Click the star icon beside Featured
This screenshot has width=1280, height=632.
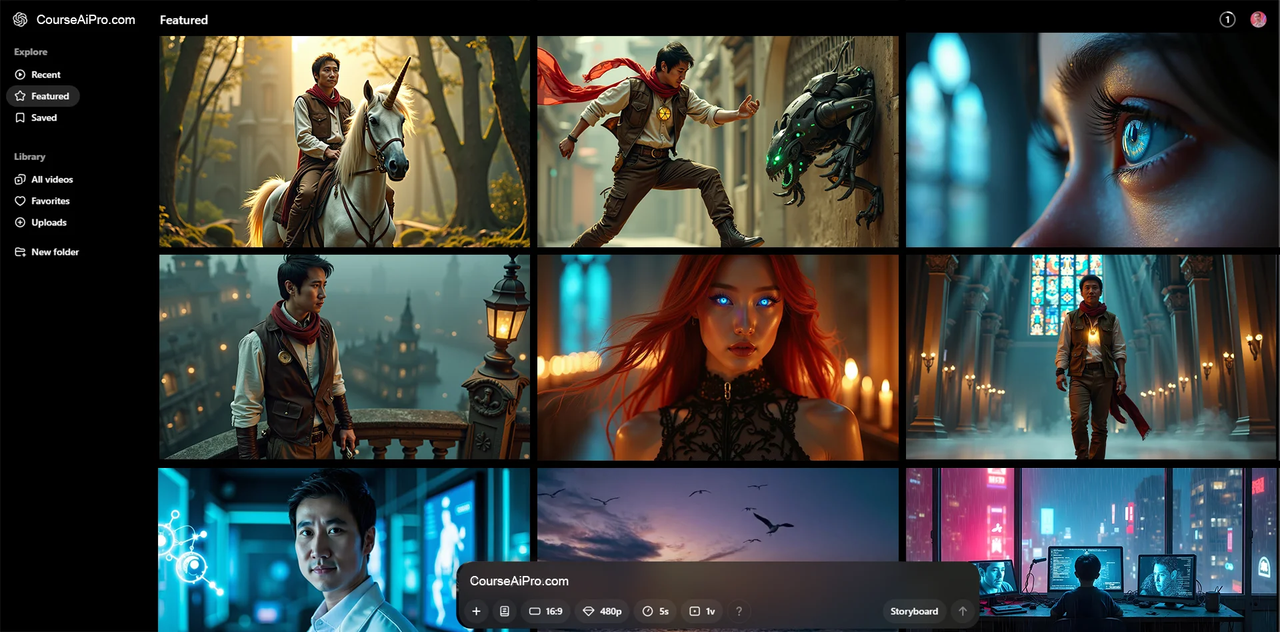pos(20,96)
